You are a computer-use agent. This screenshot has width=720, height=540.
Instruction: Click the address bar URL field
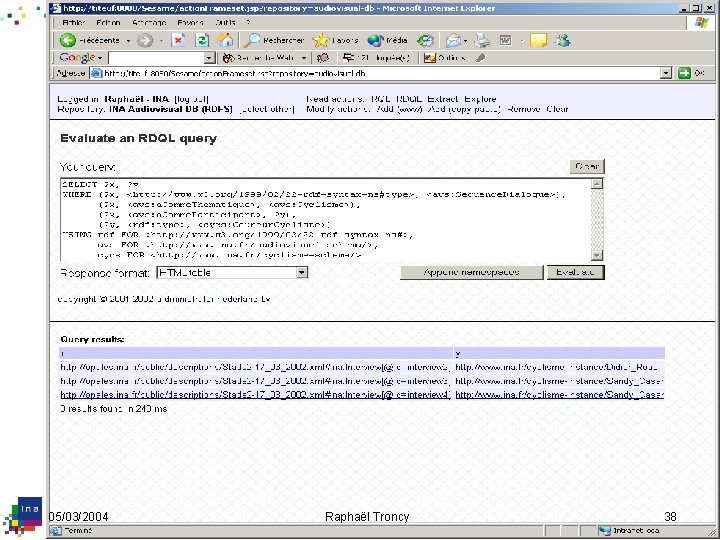pos(381,73)
